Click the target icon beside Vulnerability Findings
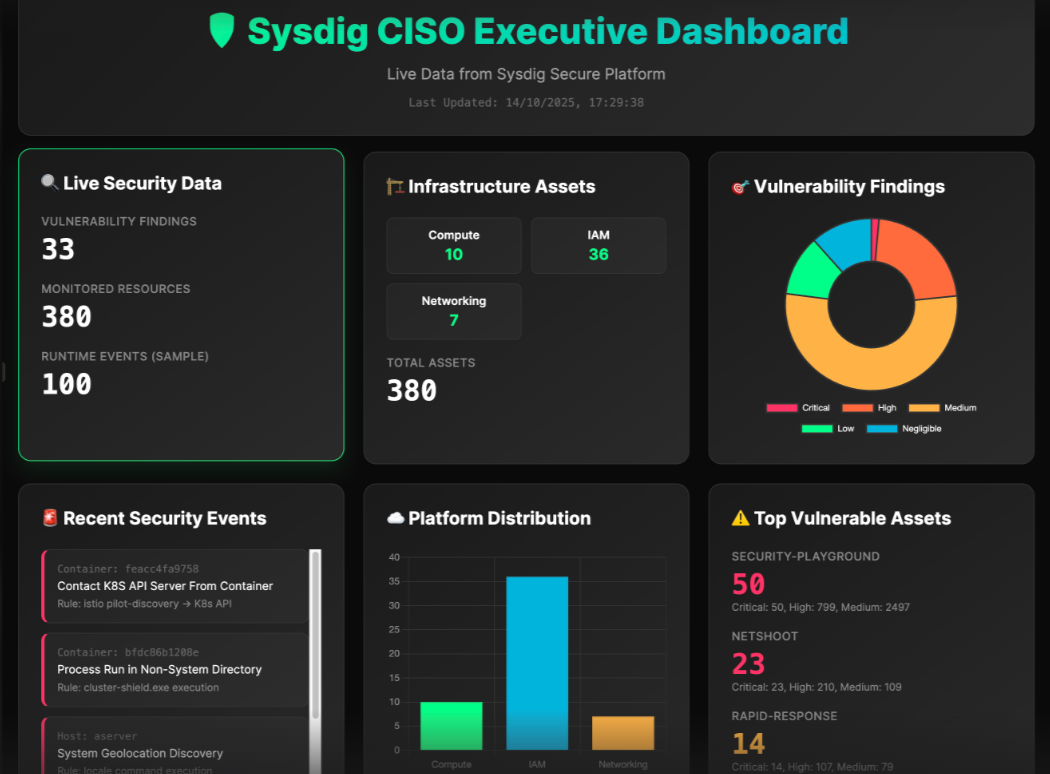The image size is (1050, 774). [741, 187]
